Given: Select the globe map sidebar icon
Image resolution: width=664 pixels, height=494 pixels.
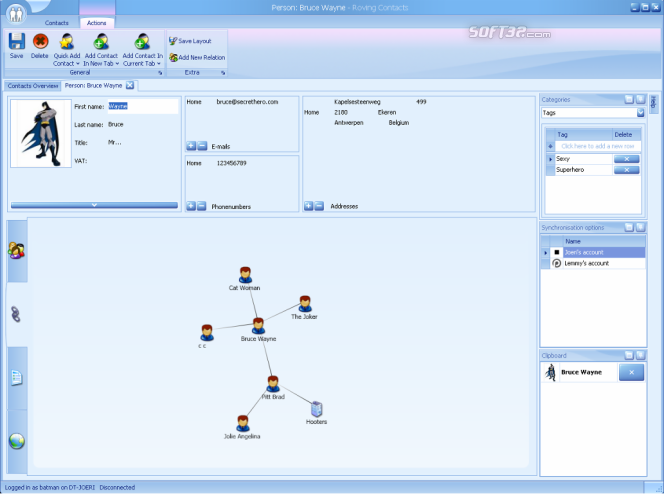Looking at the screenshot, I should tap(17, 441).
